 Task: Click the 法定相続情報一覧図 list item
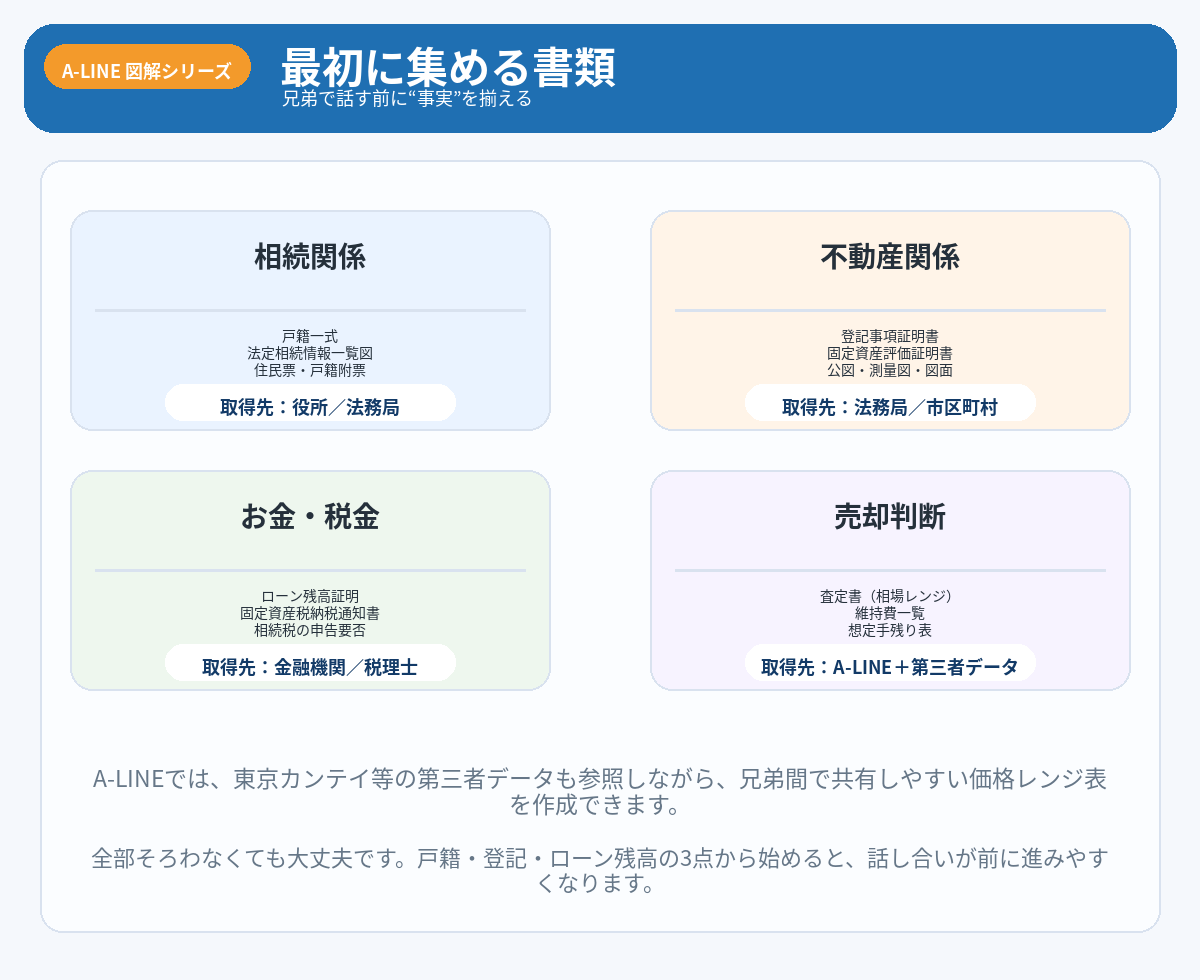click(310, 353)
